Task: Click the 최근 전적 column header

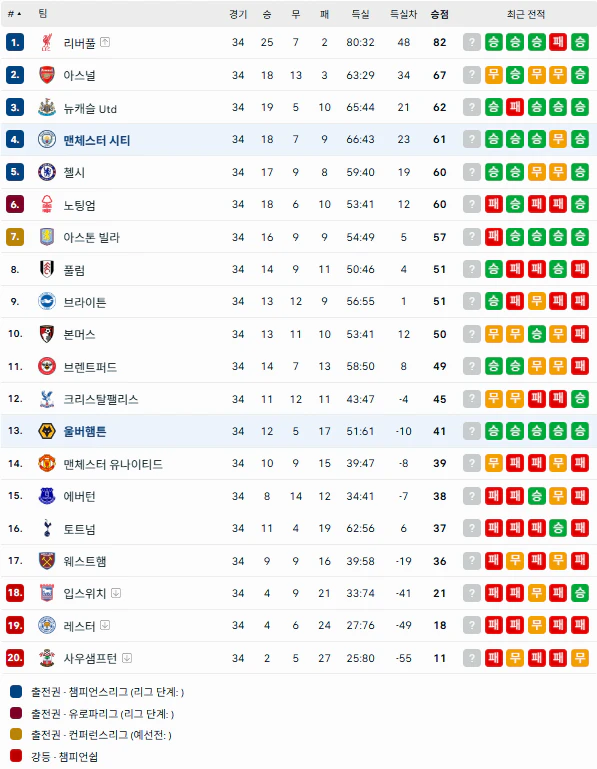Action: (526, 14)
